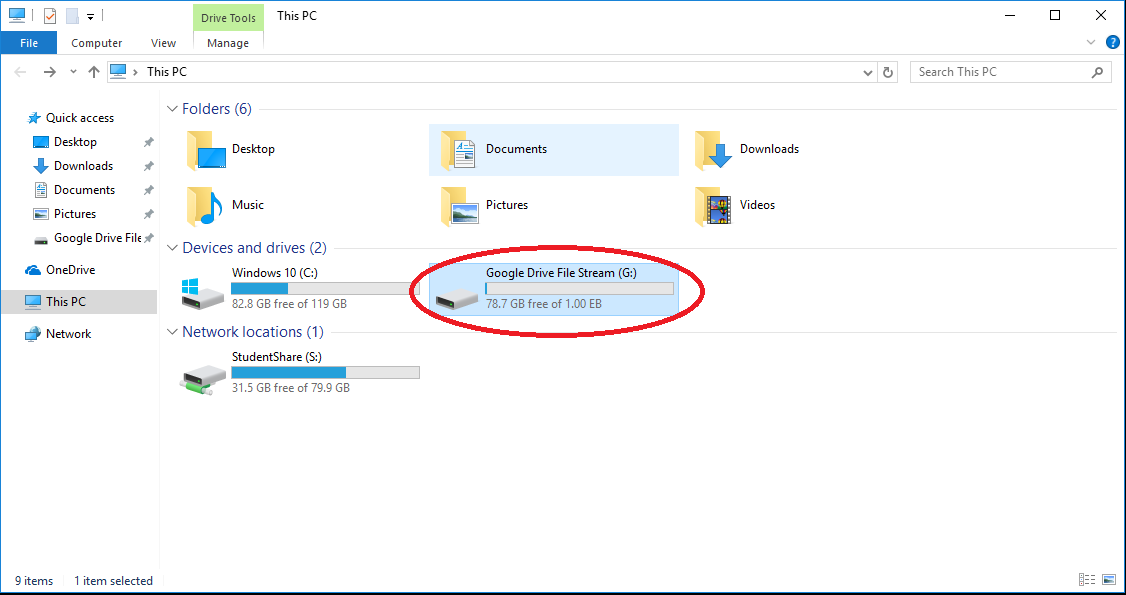Unpin Downloads from Quick access
The height and width of the screenshot is (595, 1126).
pyautogui.click(x=148, y=165)
